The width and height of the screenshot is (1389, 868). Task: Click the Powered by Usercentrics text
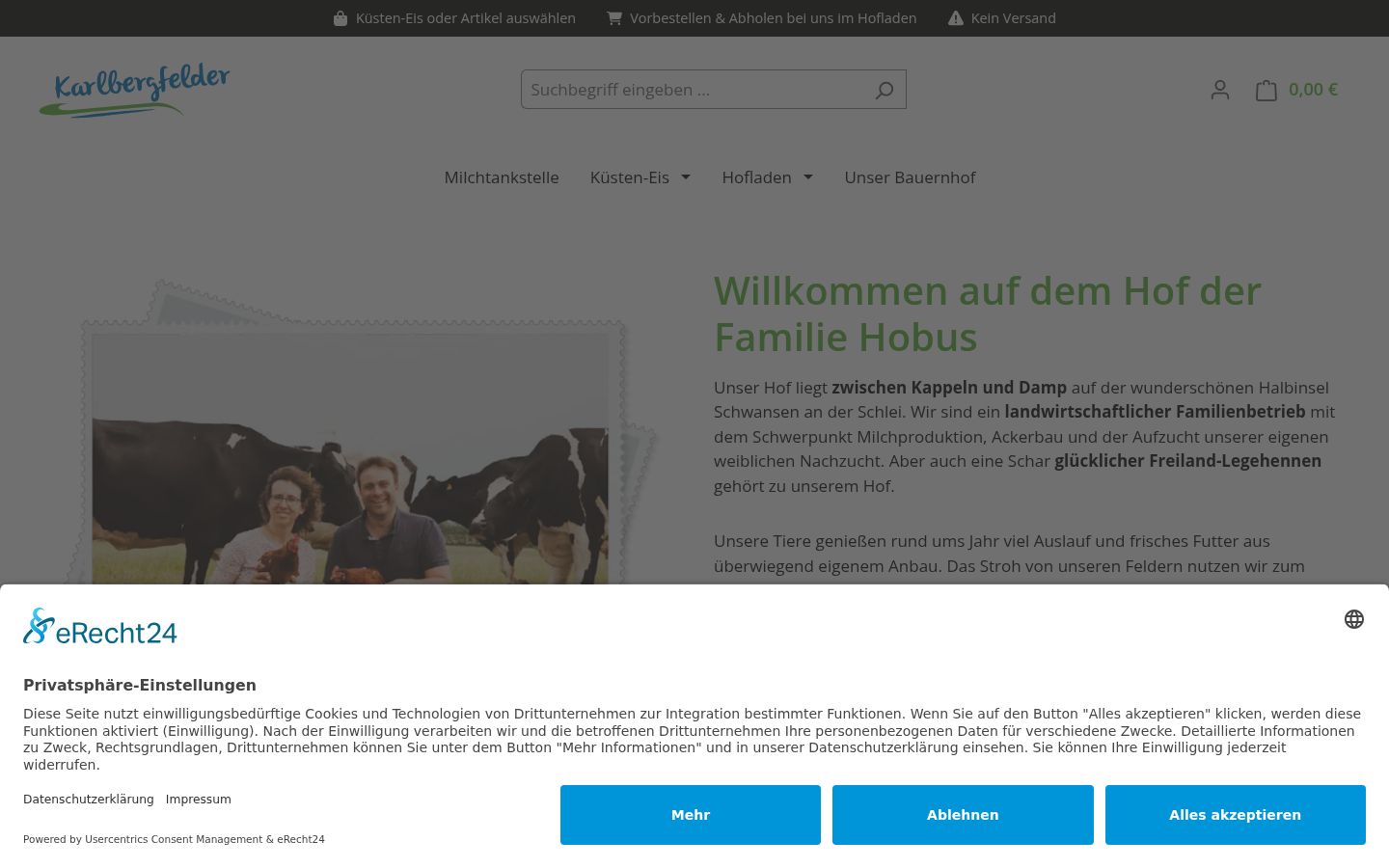174,839
